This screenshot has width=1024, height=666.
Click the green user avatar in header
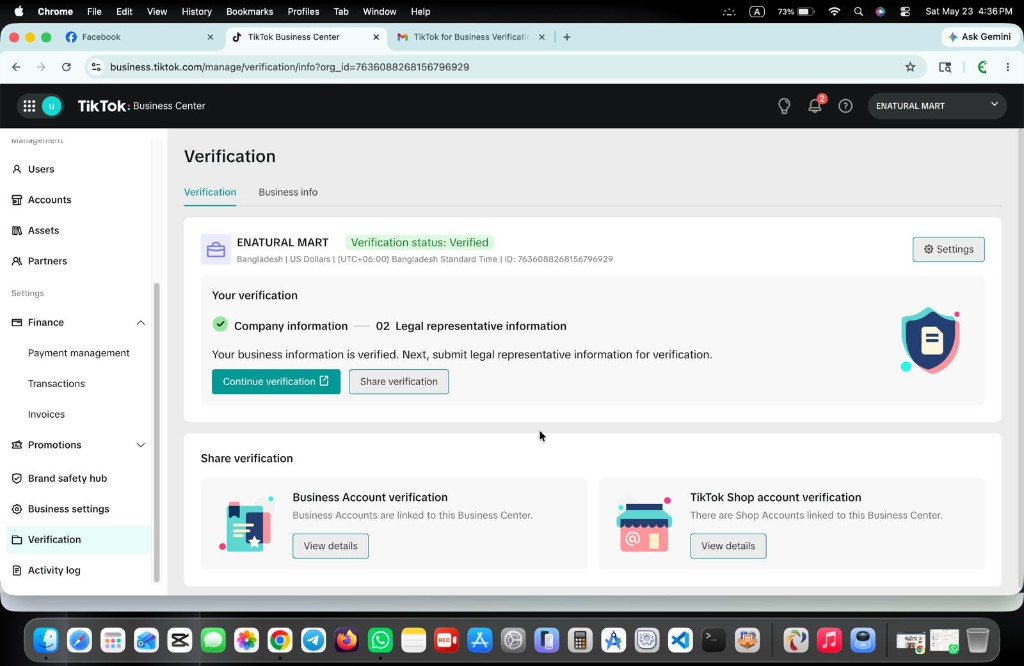(x=52, y=106)
